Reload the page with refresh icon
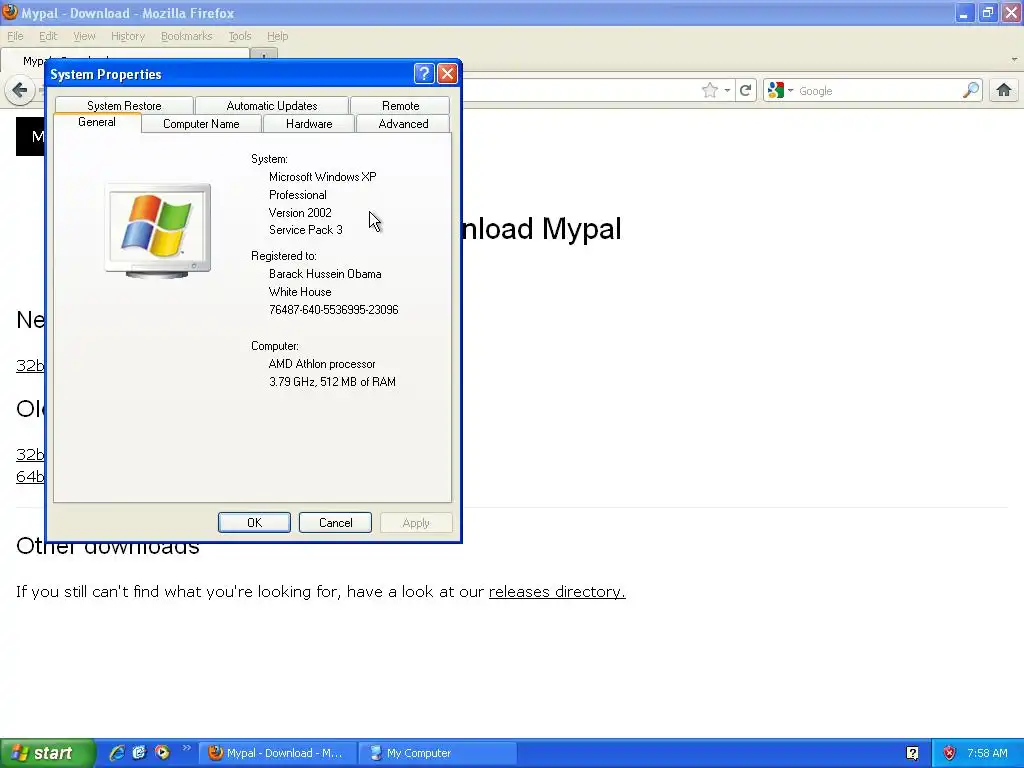 tap(745, 91)
